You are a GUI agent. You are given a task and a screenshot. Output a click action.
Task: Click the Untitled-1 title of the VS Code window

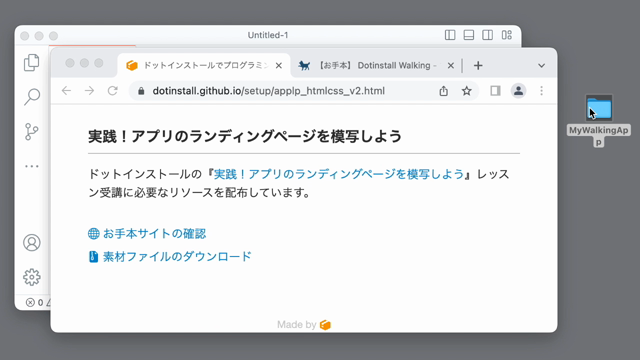[x=268, y=35]
